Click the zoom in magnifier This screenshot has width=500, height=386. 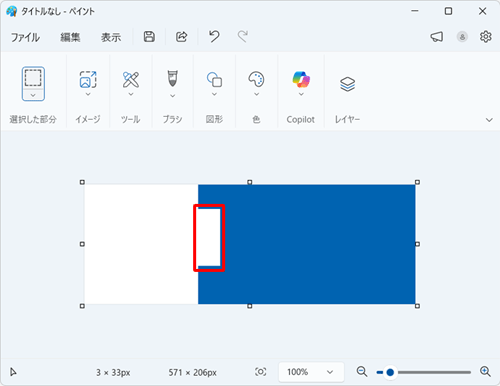(x=485, y=371)
